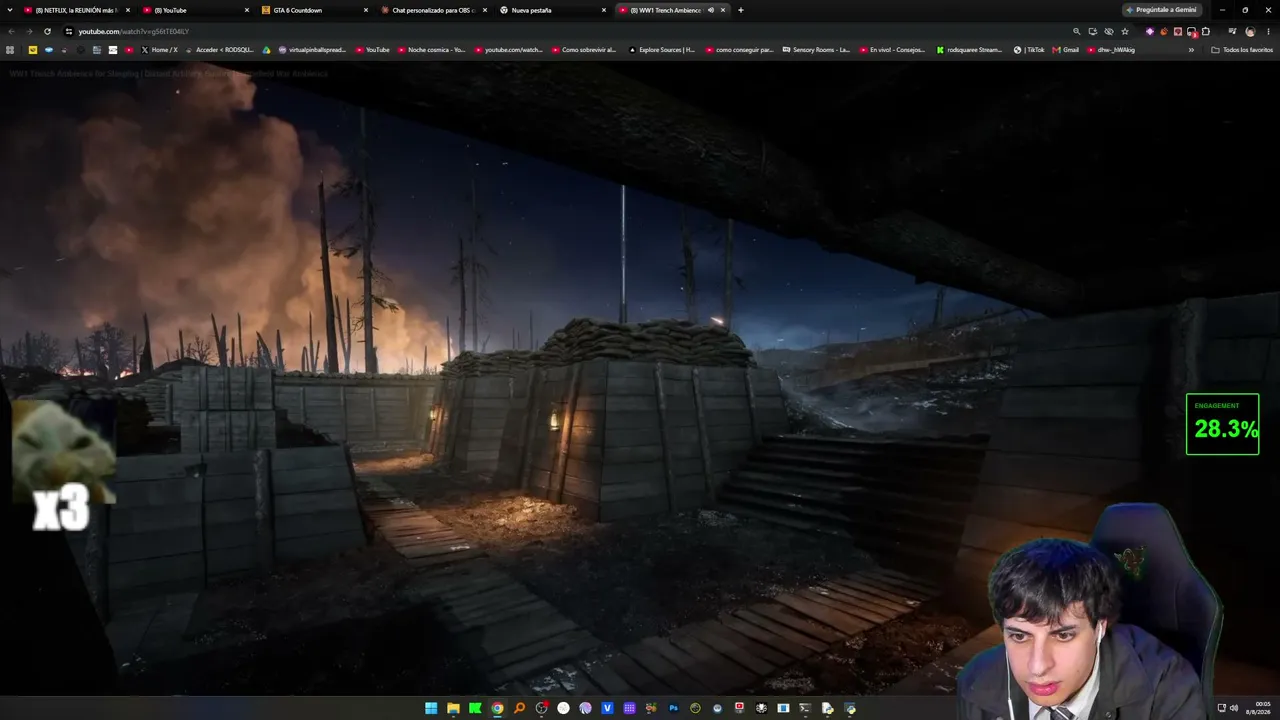
Task: Open volume control in system tray
Action: click(1233, 708)
